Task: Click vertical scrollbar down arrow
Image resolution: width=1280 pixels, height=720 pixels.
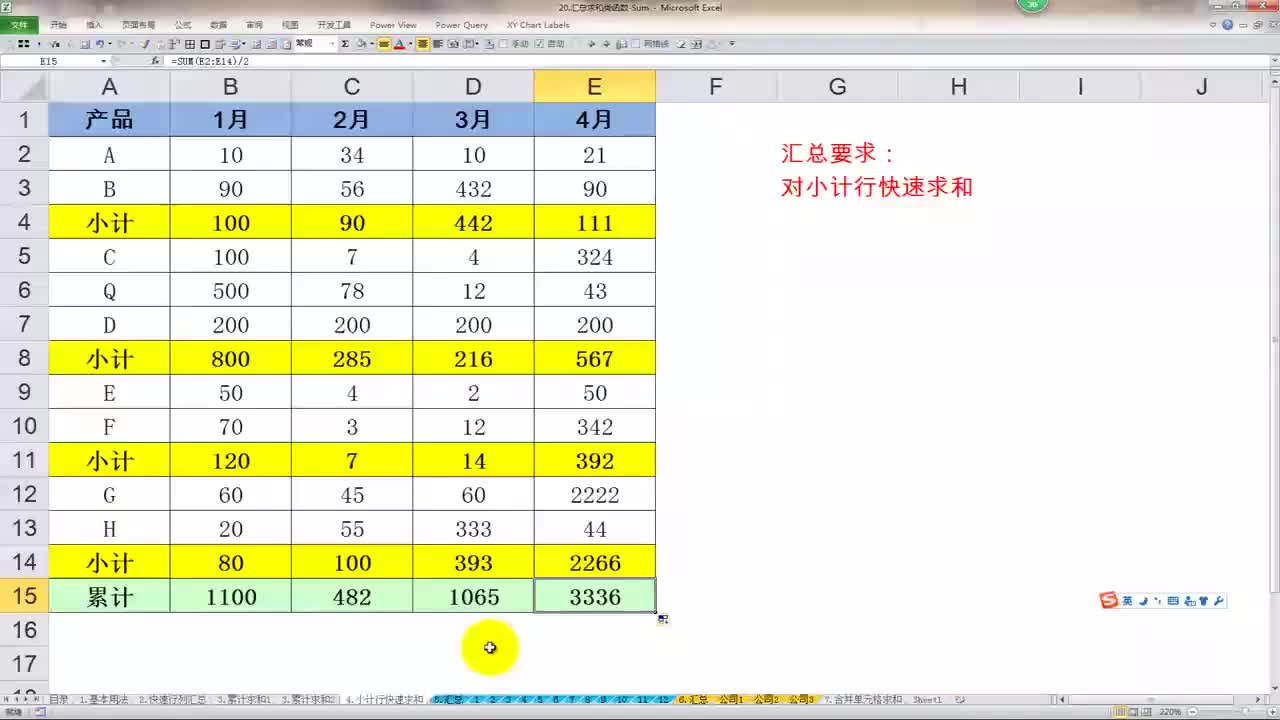Action: (1273, 688)
